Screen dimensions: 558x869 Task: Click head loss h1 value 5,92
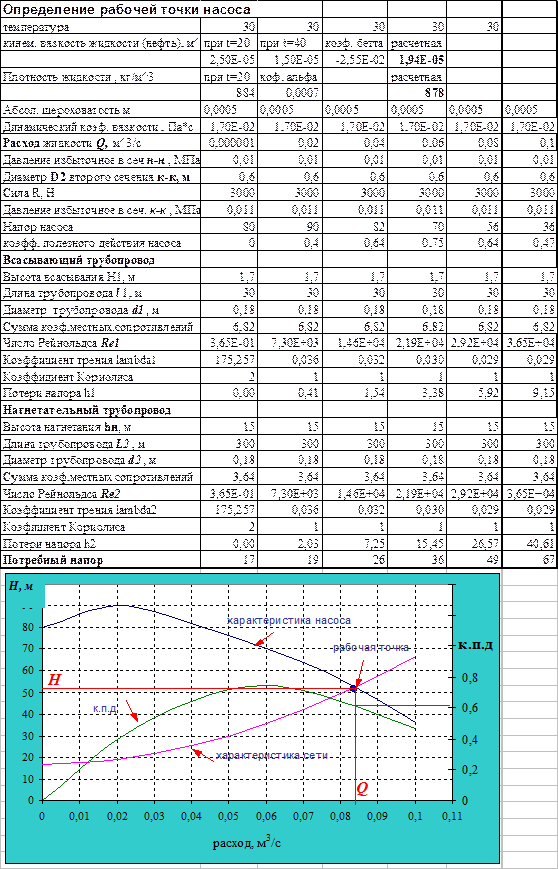tap(489, 392)
